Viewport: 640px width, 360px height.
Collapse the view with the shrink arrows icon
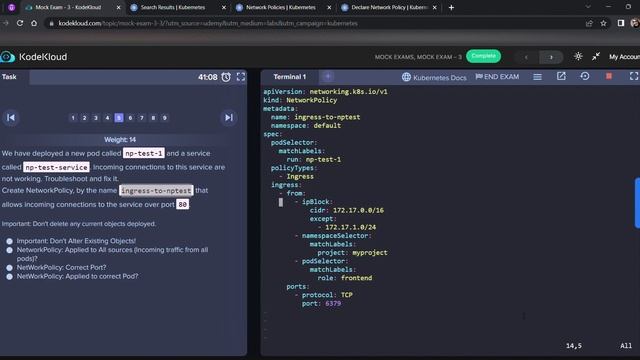(x=596, y=56)
